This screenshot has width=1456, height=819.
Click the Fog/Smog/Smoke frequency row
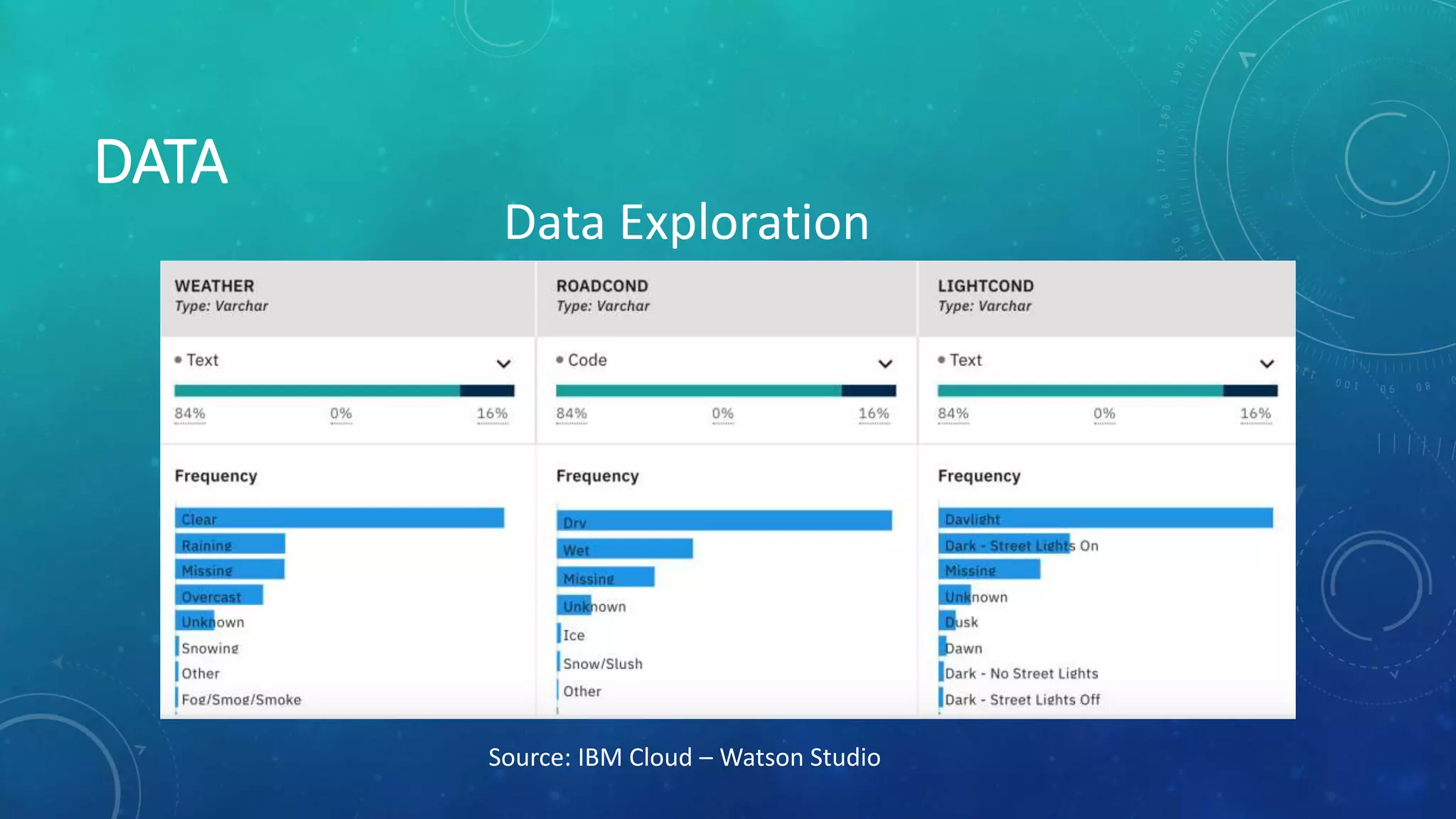click(239, 699)
